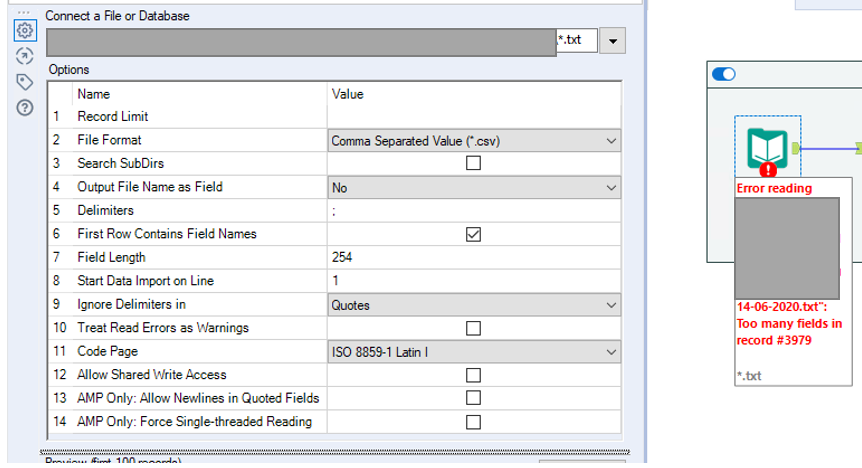This screenshot has width=862, height=468.
Task: Toggle the tool container switch
Action: click(722, 74)
